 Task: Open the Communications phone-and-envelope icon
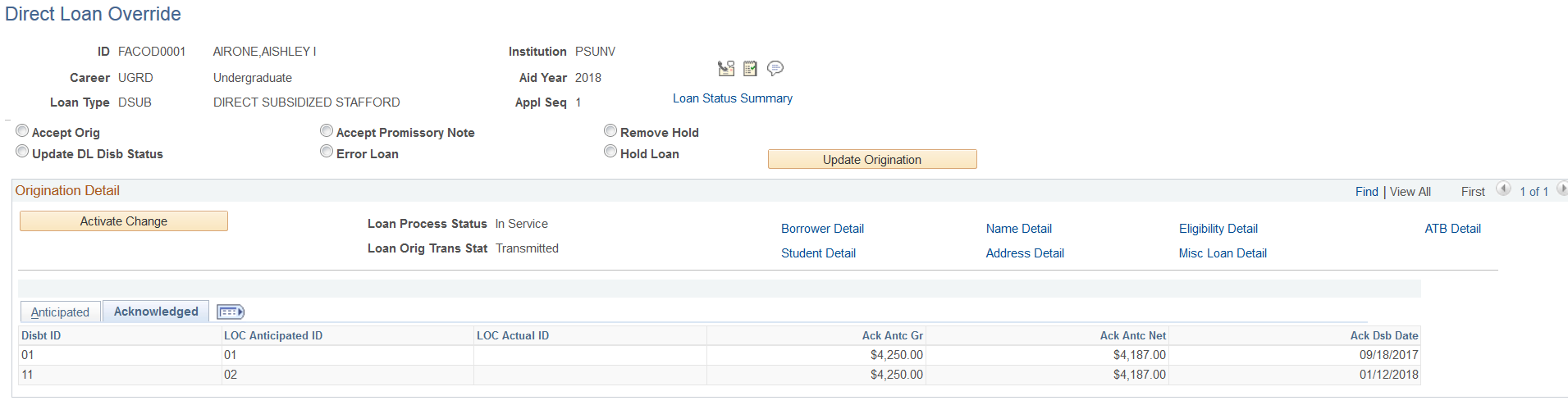pos(726,68)
